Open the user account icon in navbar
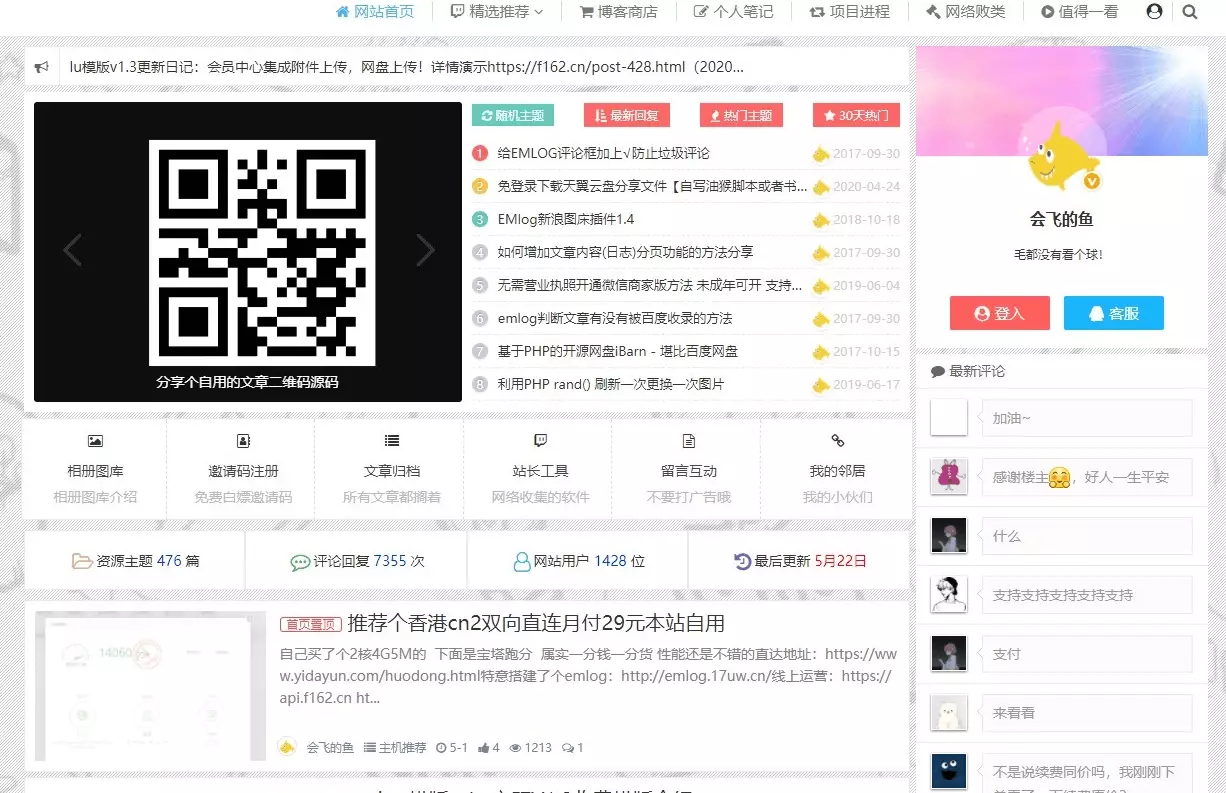The image size is (1226, 793). point(1154,12)
